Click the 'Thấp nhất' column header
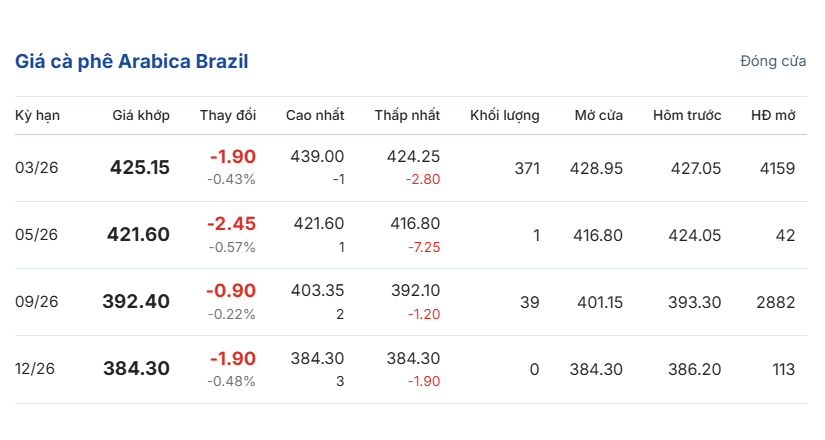 407,115
